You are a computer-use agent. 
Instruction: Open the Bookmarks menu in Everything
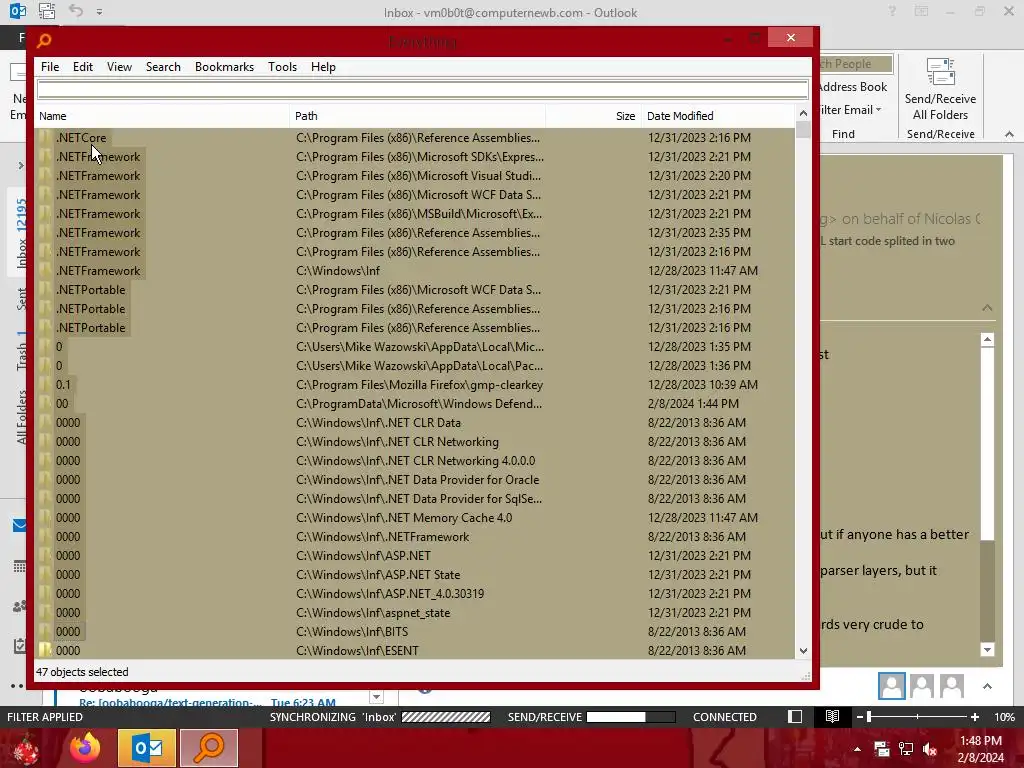(x=224, y=67)
